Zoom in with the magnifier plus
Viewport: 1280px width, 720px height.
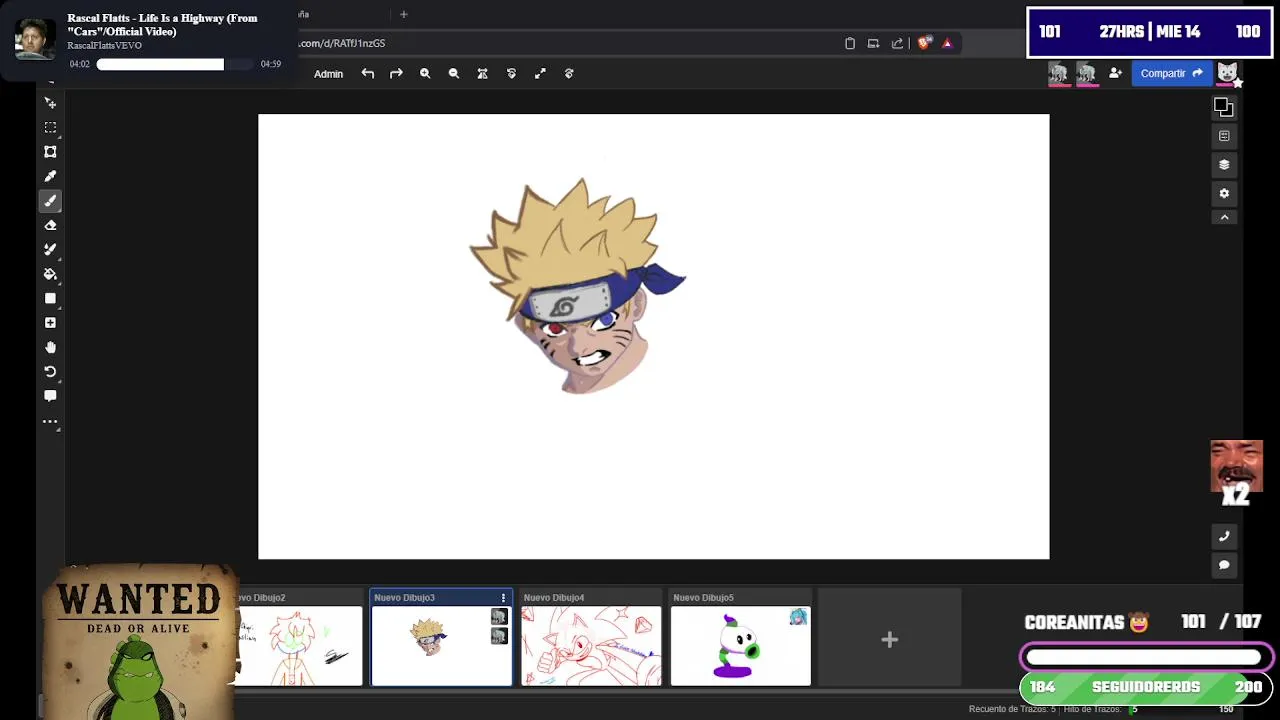coord(425,73)
